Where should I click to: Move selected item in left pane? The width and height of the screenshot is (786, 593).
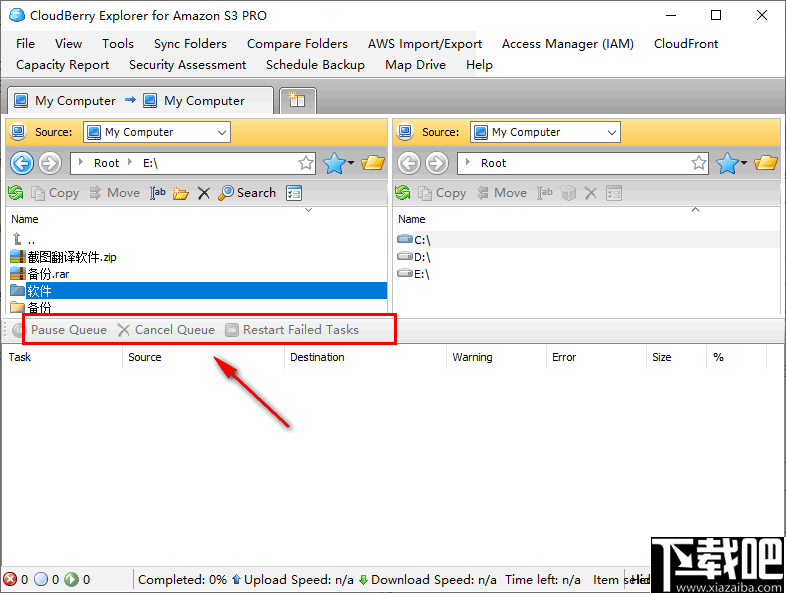[114, 193]
